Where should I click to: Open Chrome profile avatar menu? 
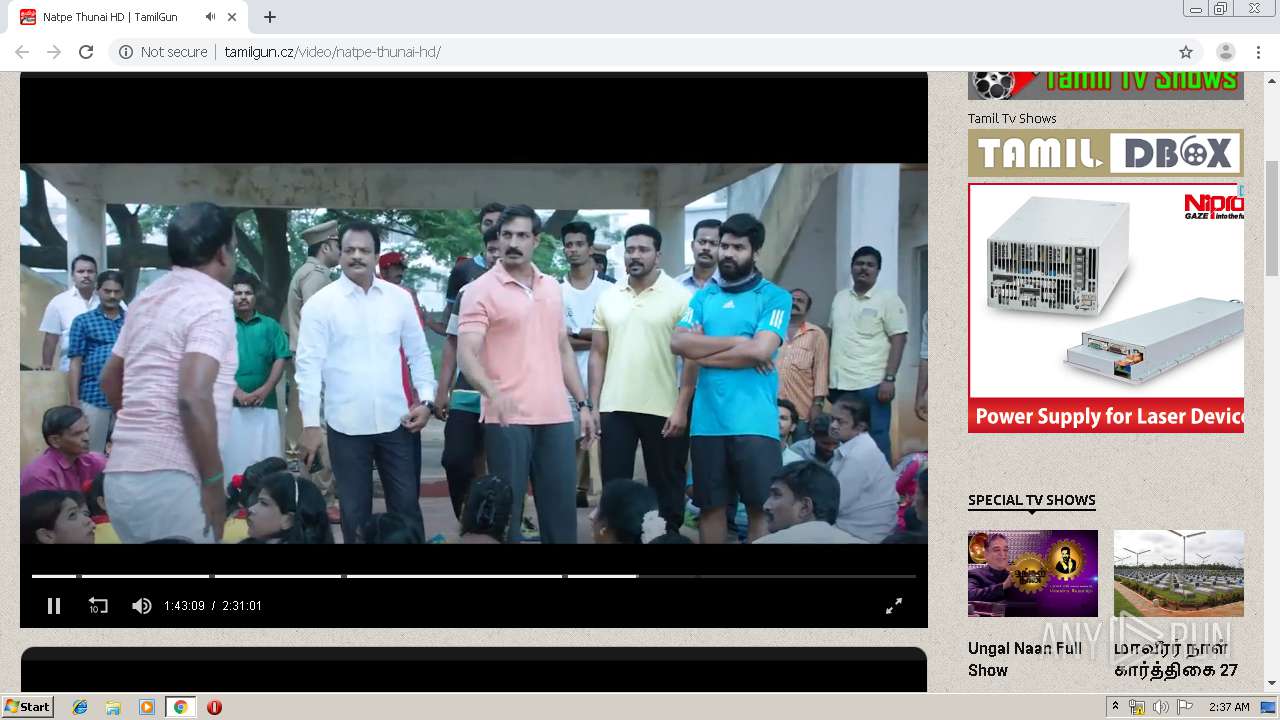pos(1226,52)
